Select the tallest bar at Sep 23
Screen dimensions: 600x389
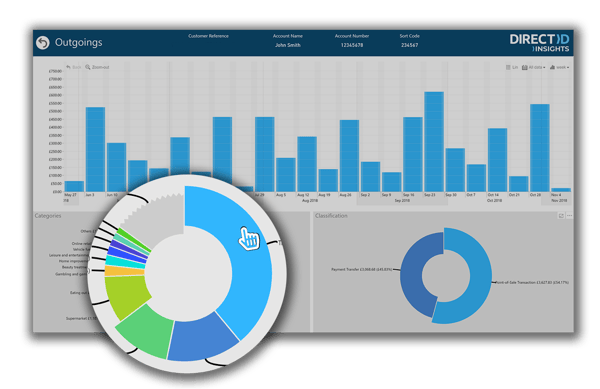(434, 142)
